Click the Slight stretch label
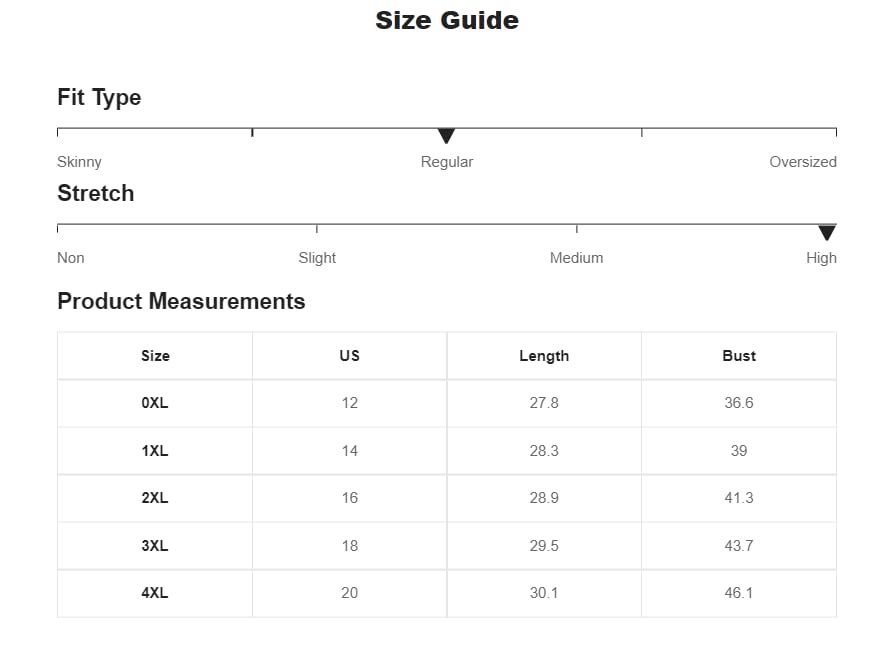Screen dimensions: 879x655 (x=317, y=258)
